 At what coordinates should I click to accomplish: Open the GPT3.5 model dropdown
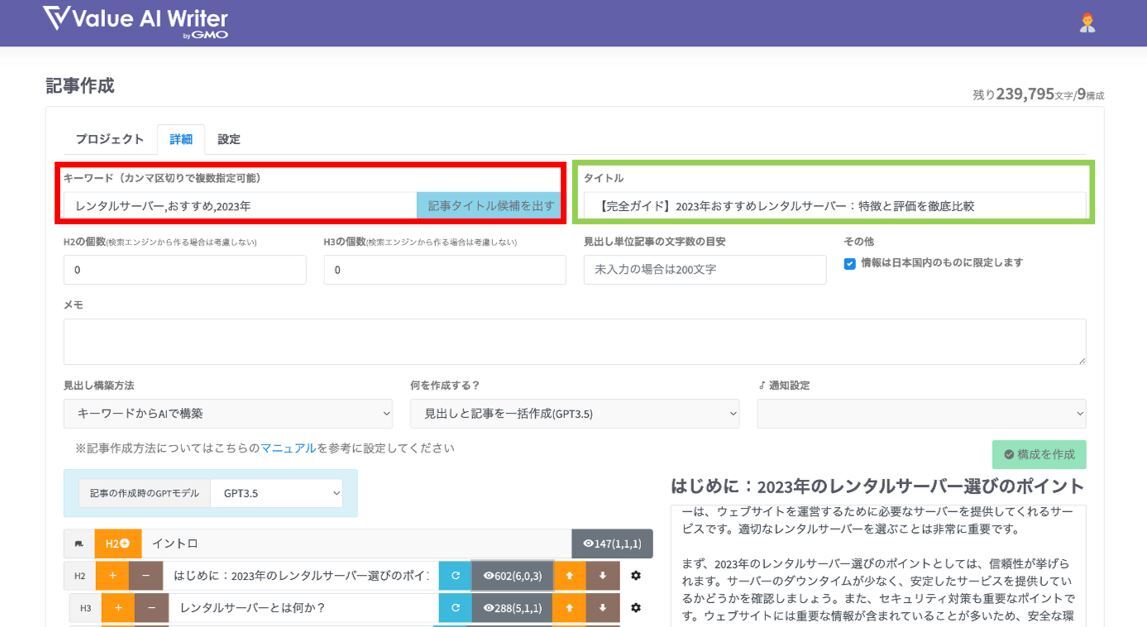coord(277,493)
